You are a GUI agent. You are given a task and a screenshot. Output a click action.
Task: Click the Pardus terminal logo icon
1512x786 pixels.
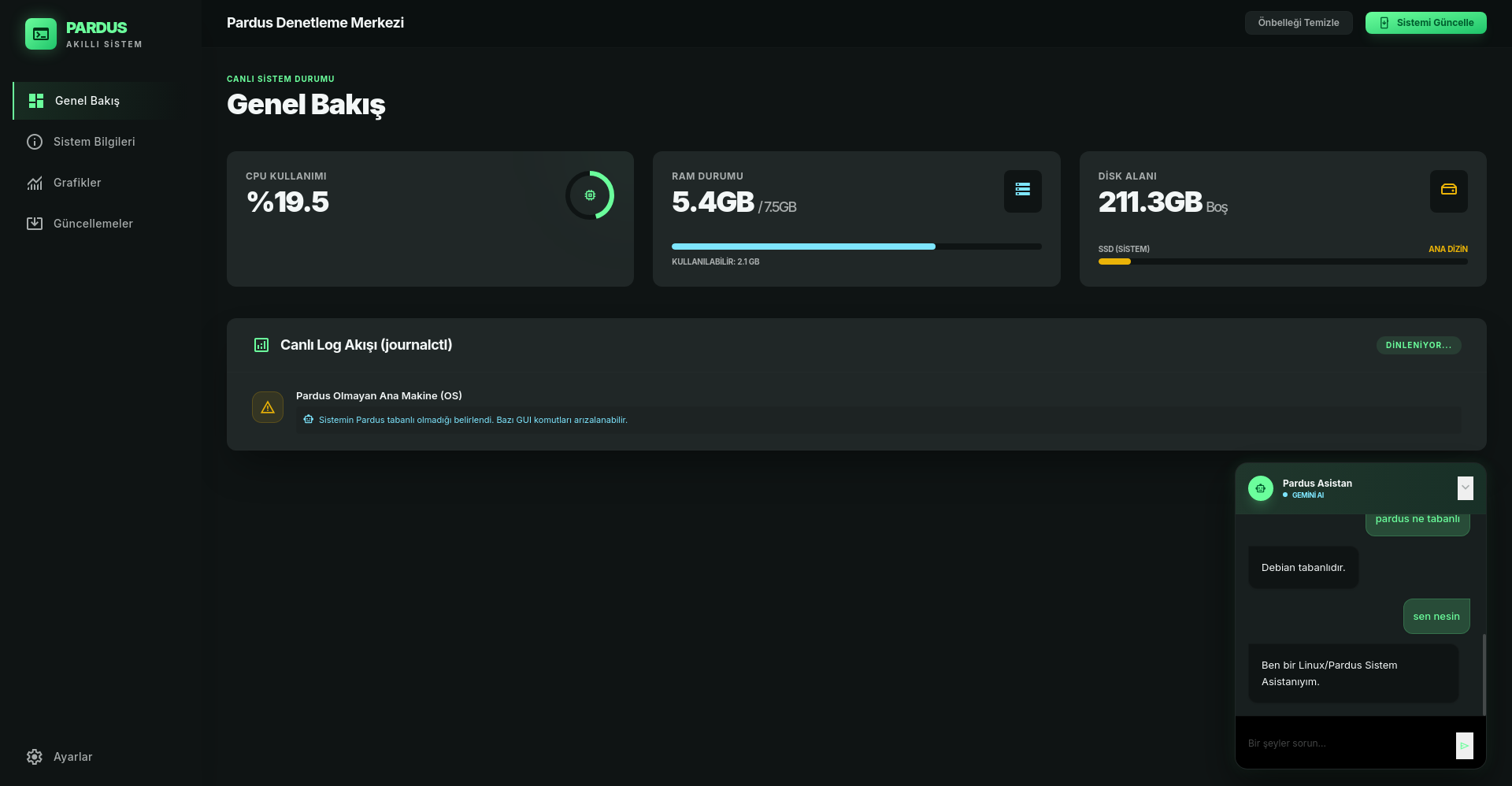pos(41,34)
